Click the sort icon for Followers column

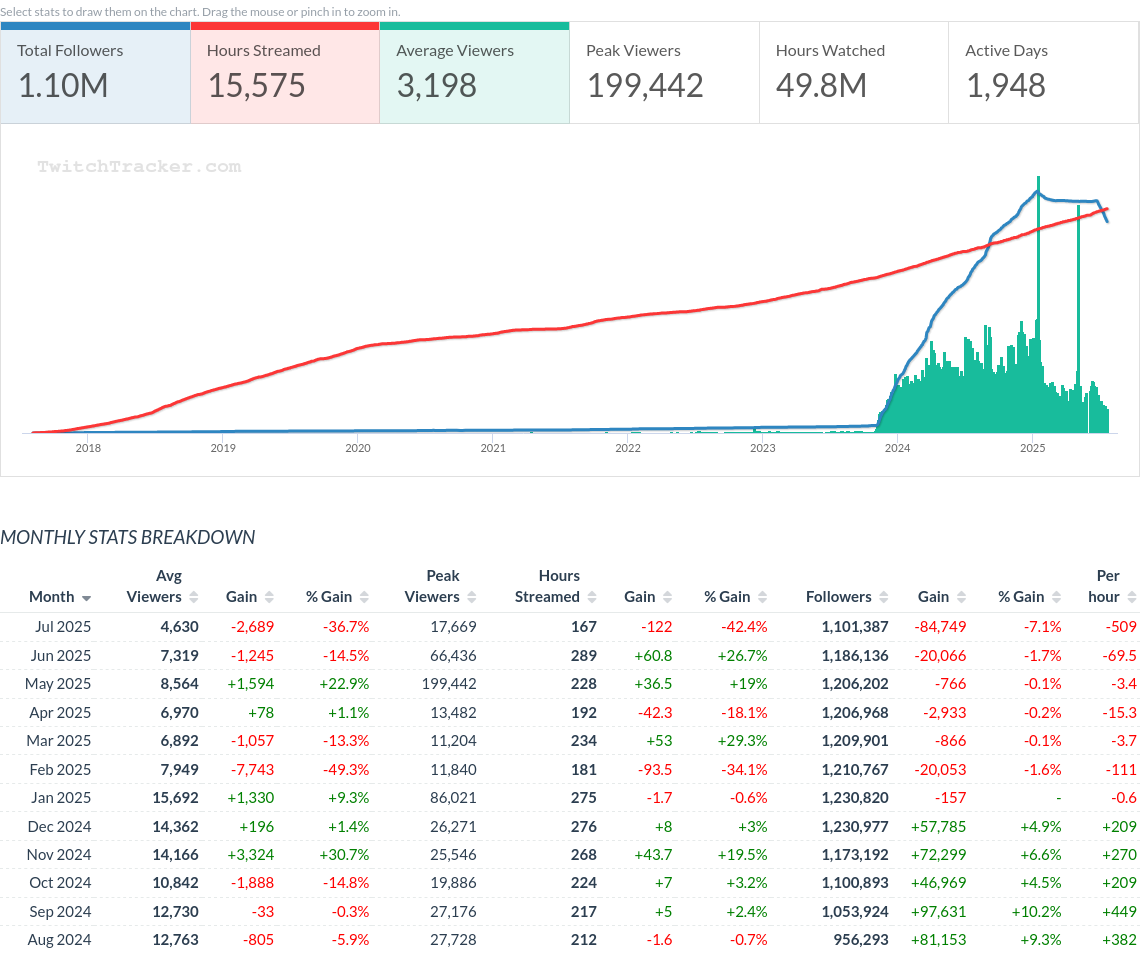tap(883, 597)
